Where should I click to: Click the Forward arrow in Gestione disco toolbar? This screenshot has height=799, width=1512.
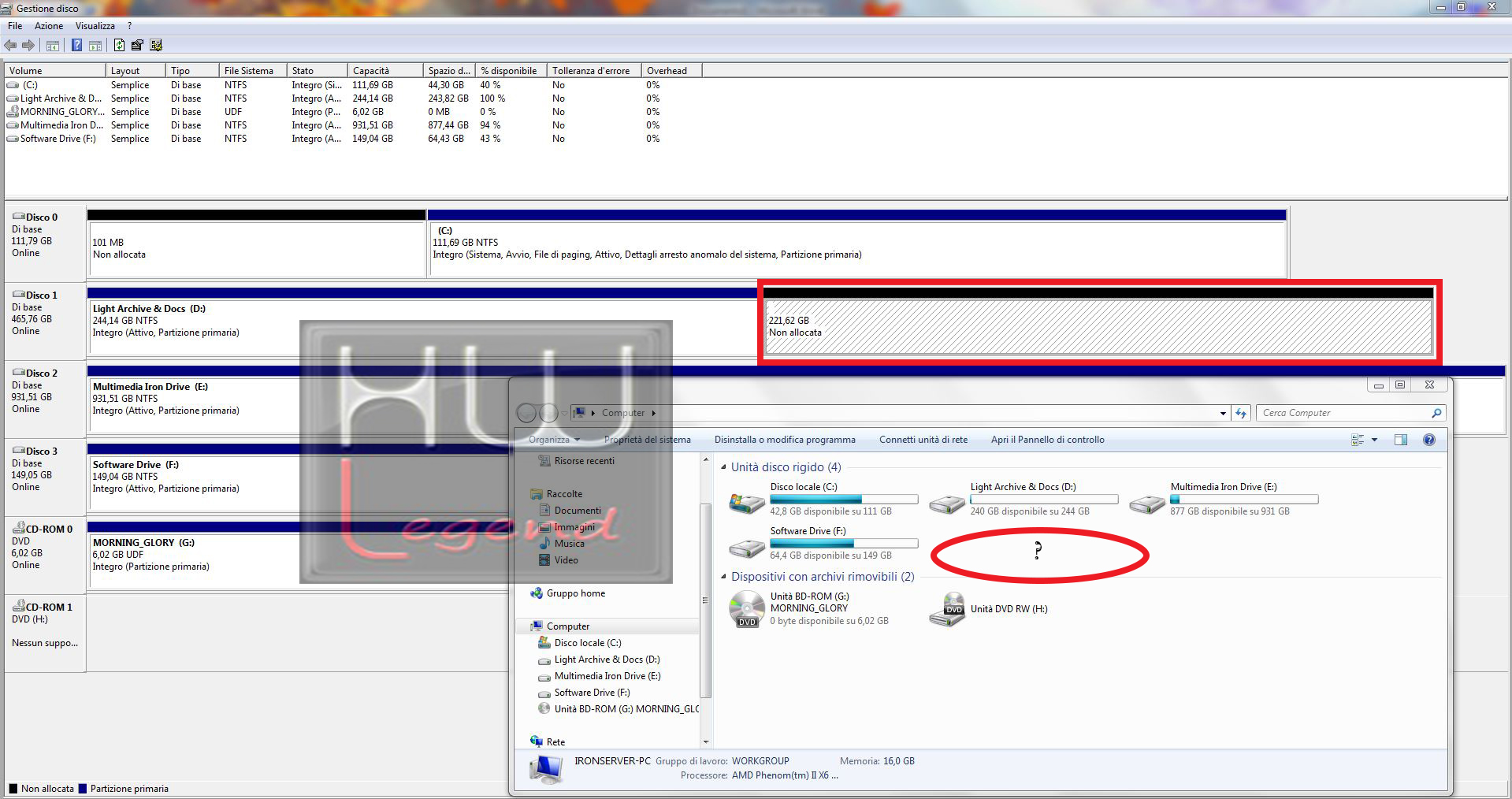[x=28, y=45]
